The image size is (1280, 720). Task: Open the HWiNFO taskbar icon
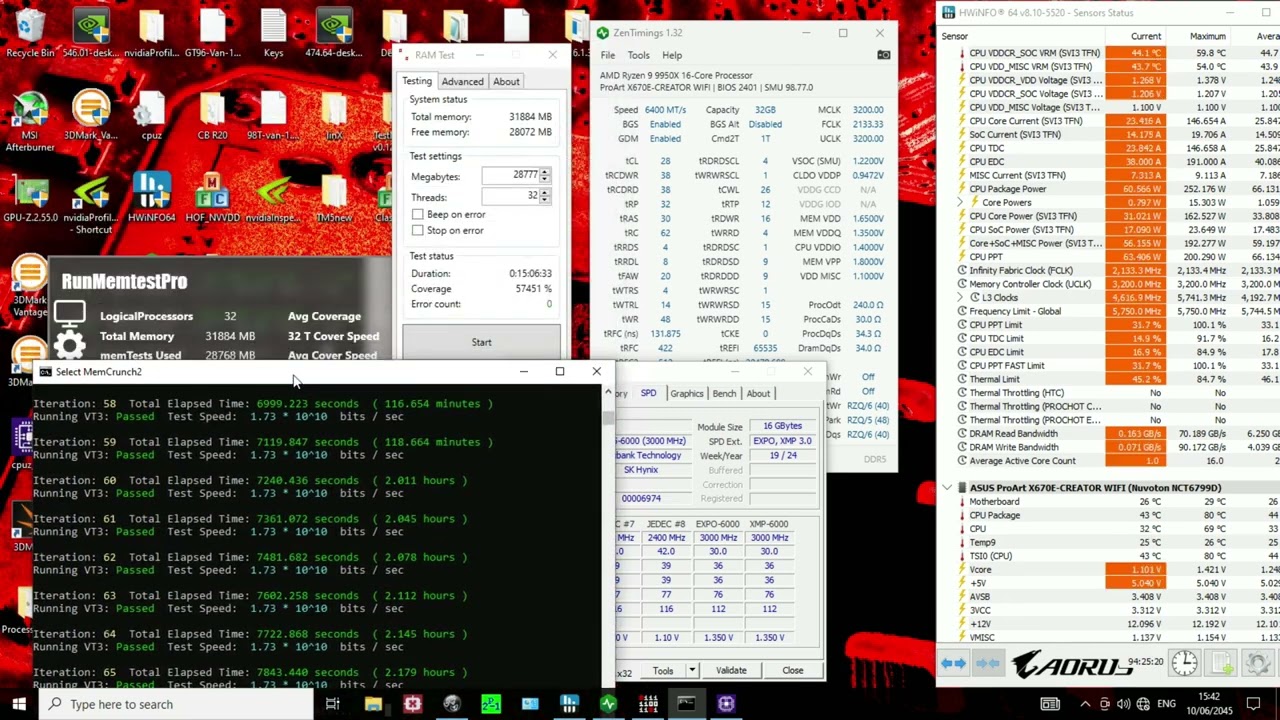click(569, 704)
